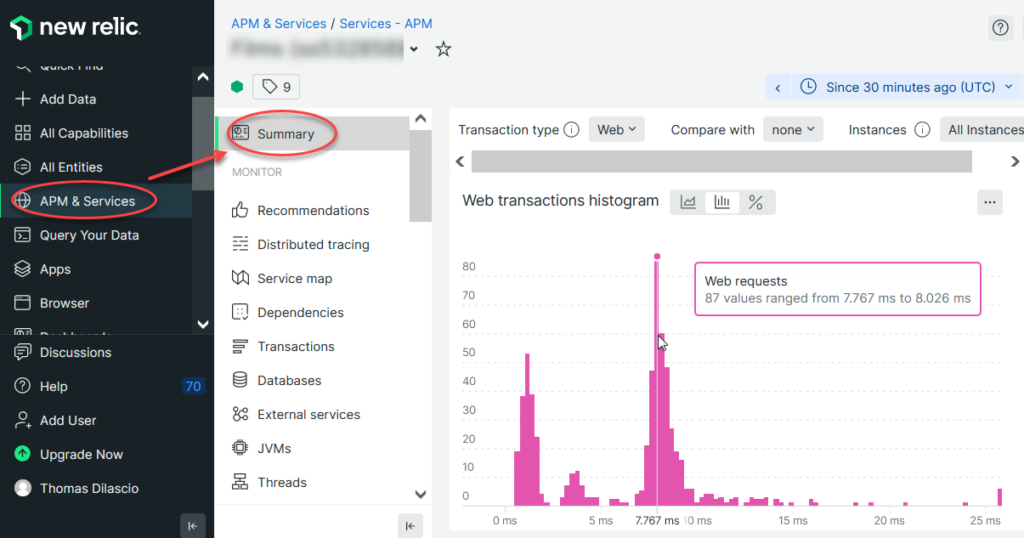1024x538 pixels.
Task: Select APM & Services in sidebar
Action: (87, 201)
